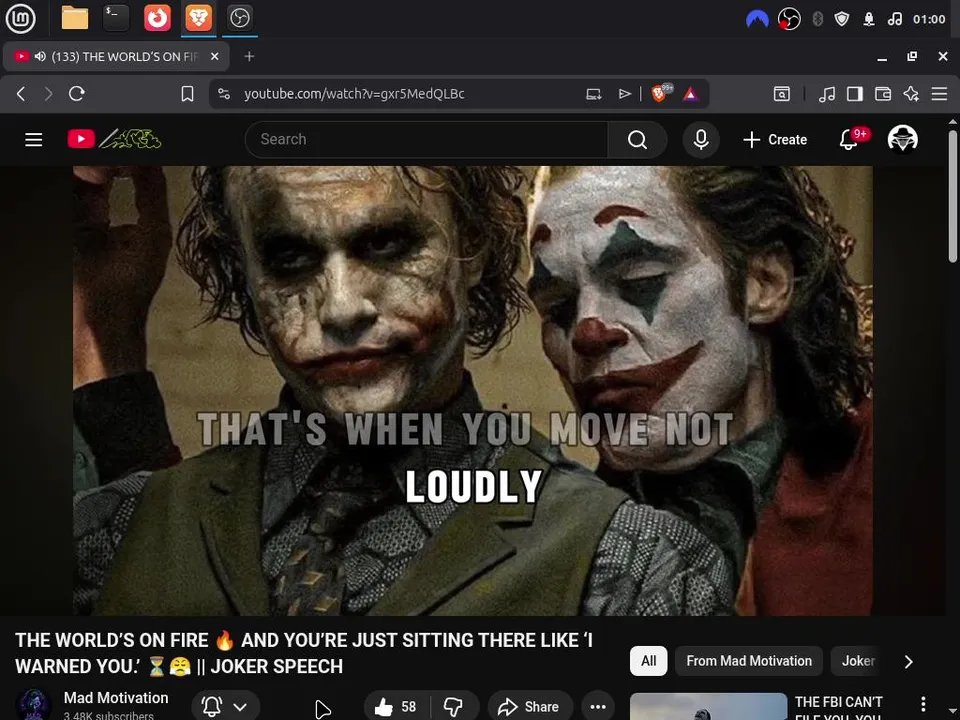Open Mad Motivation channel avatar
Screen dimensions: 960x720
click(33, 705)
